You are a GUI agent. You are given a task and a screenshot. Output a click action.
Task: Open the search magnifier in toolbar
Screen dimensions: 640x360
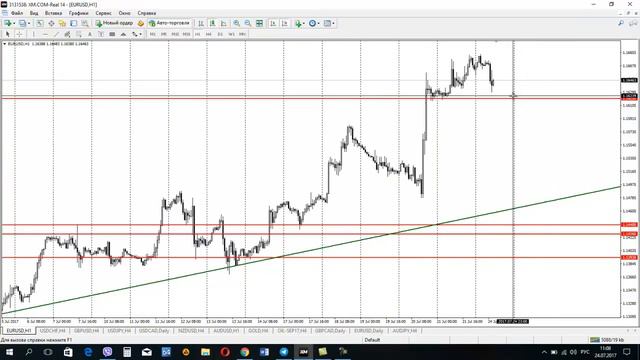pos(621,23)
